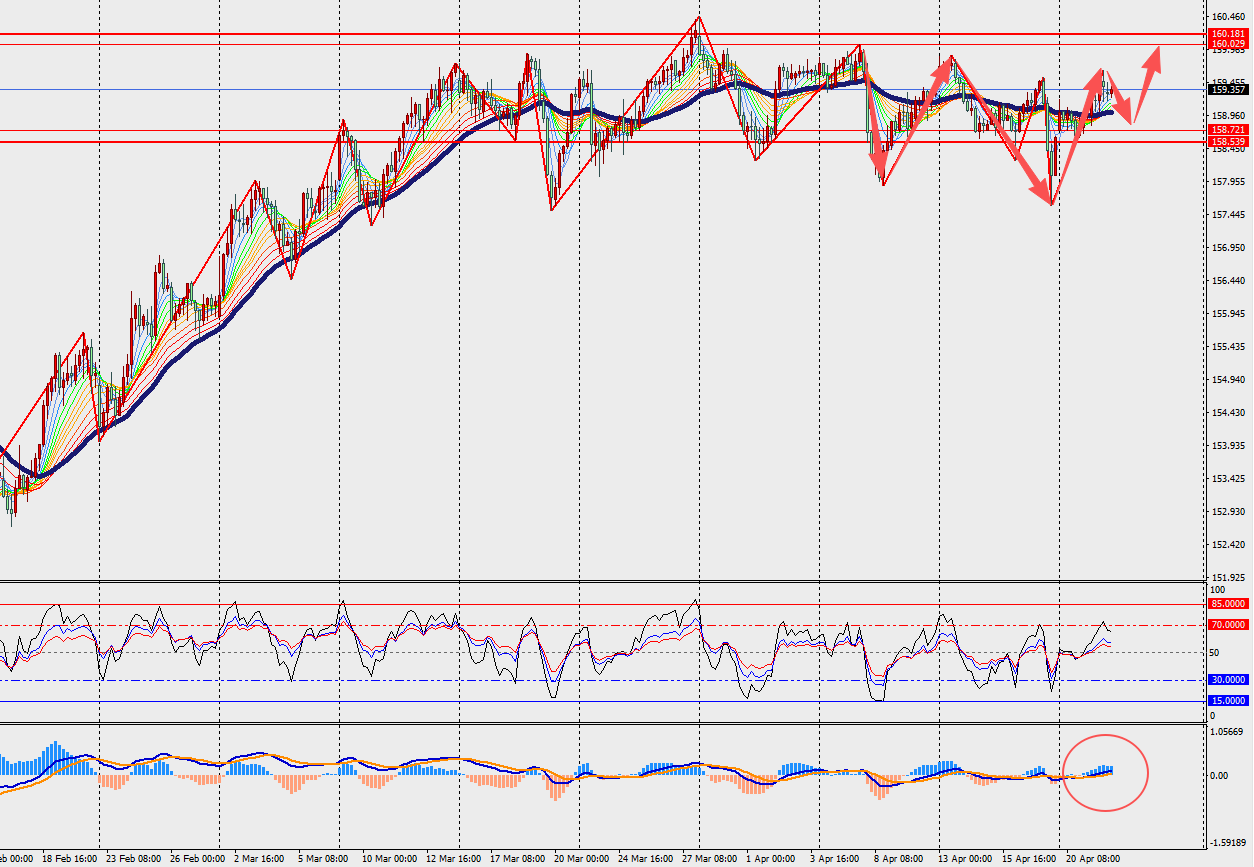Click the 27 Mar 08:00 time axis label
This screenshot has width=1254, height=867.
click(x=709, y=859)
